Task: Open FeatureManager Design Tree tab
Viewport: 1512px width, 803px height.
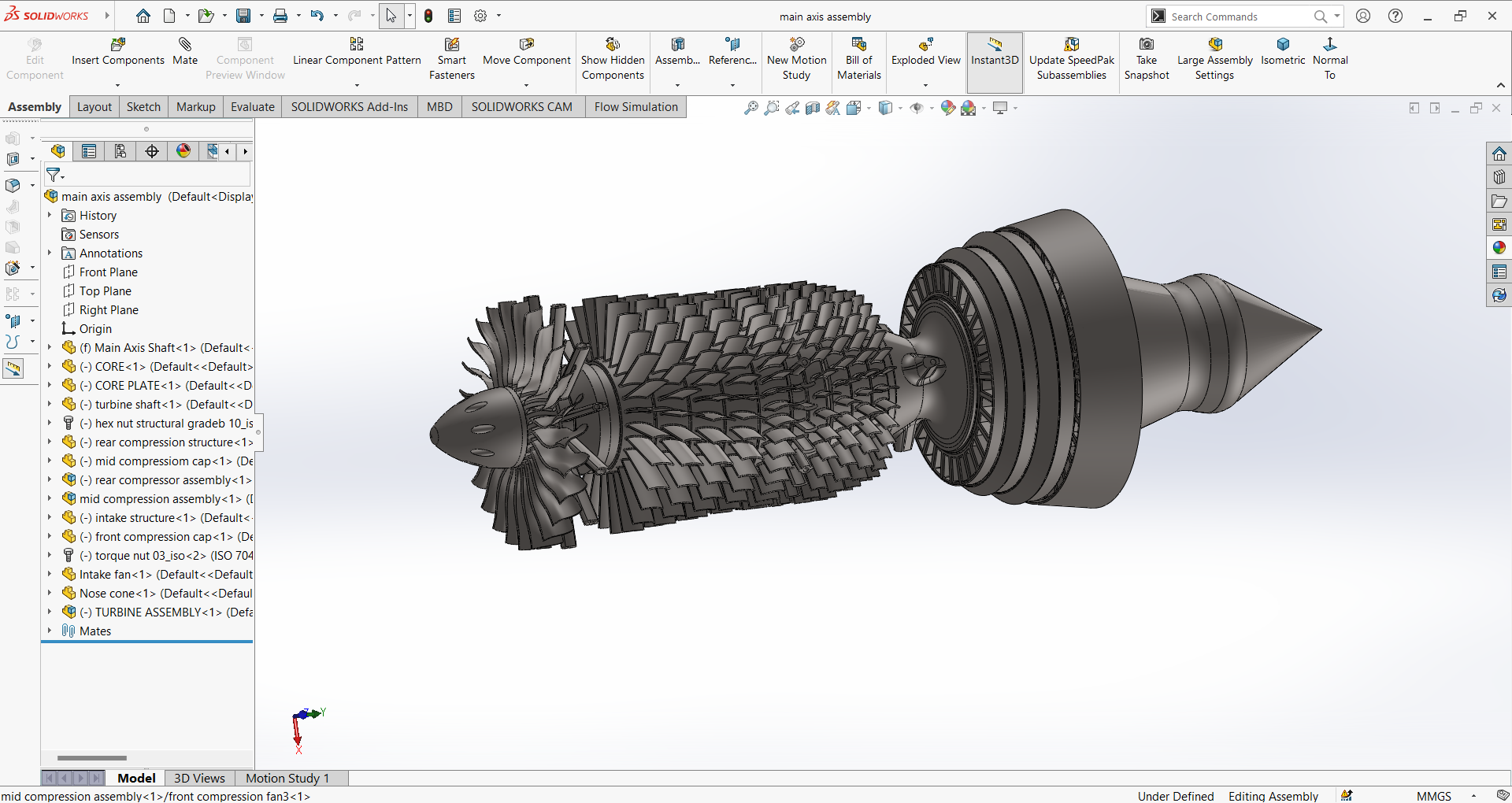Action: click(x=58, y=151)
